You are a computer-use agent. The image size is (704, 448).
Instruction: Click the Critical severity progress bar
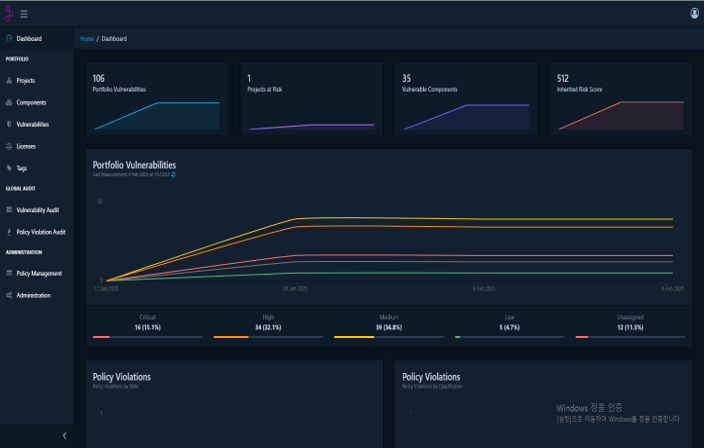(147, 337)
